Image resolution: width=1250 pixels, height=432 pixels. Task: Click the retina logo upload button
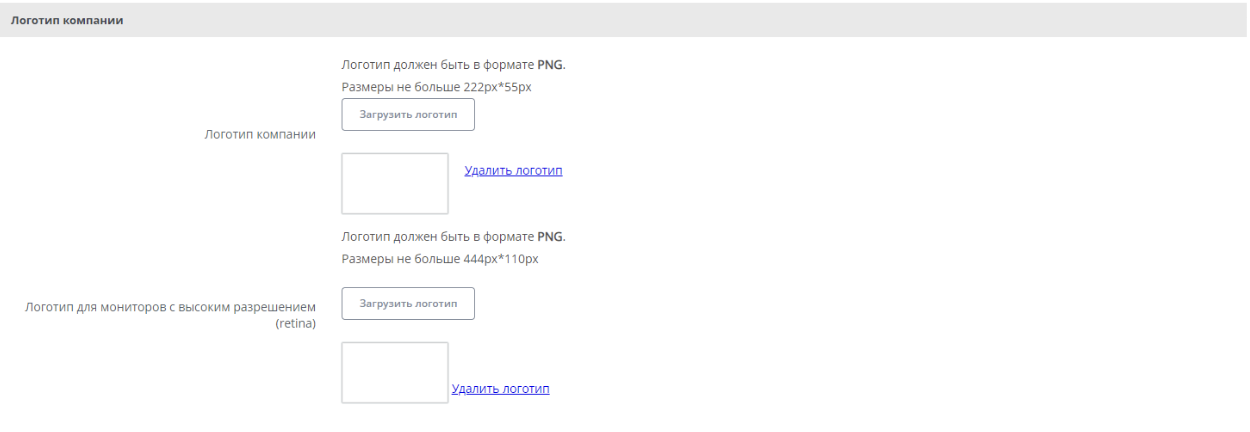click(x=408, y=304)
